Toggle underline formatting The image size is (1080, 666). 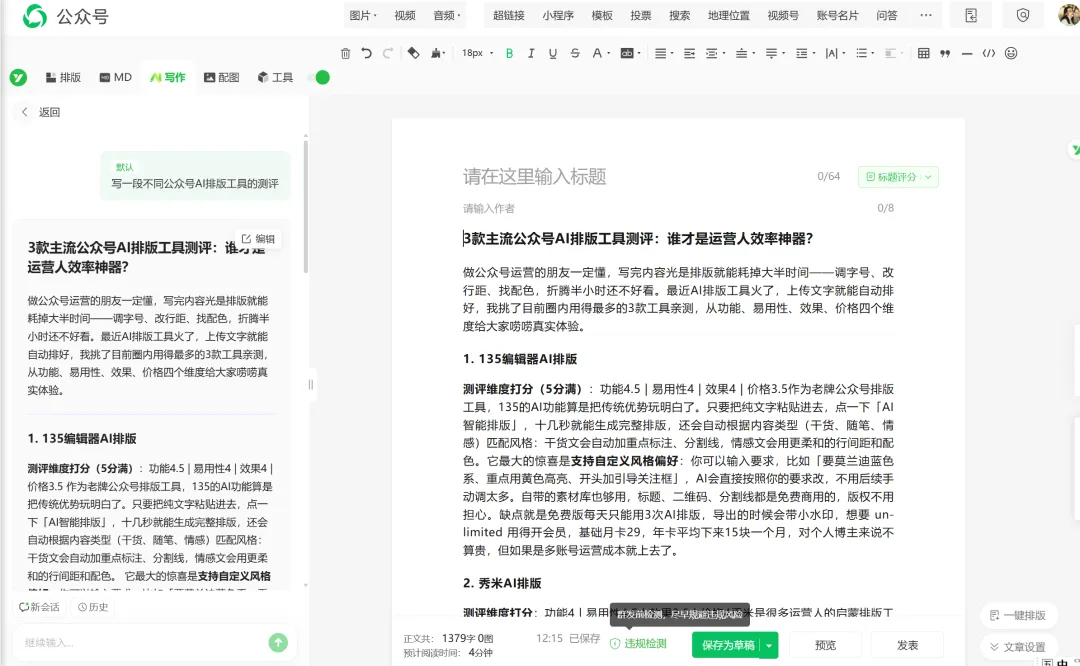552,53
